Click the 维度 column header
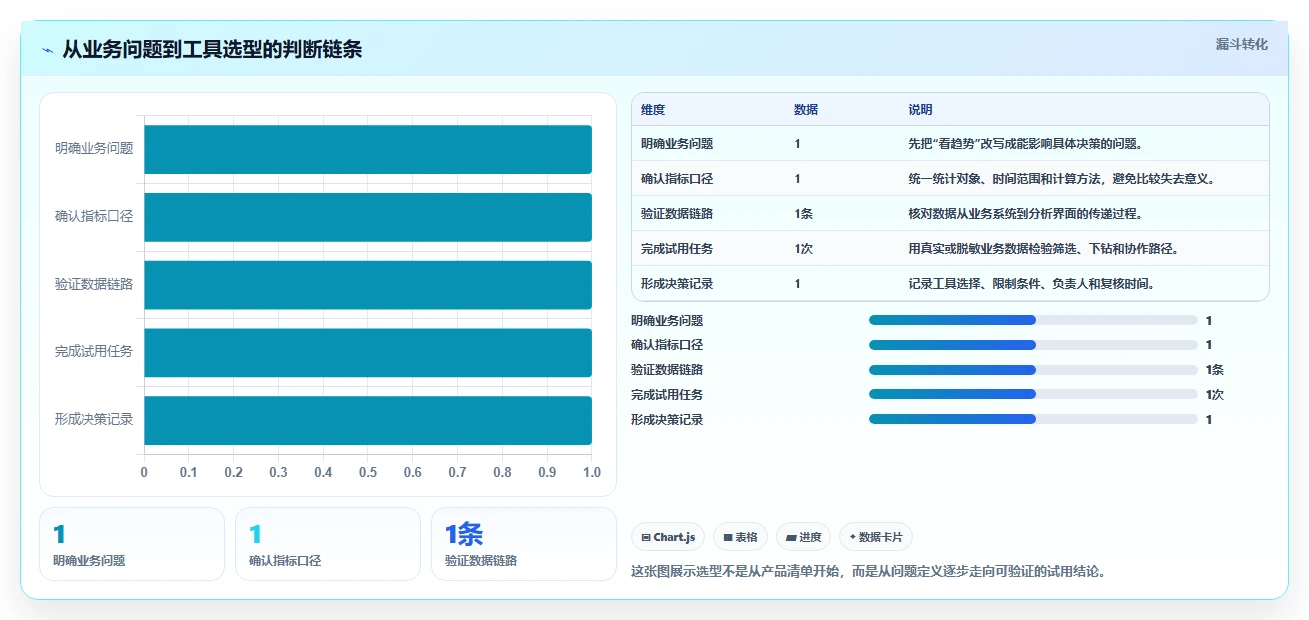1309x620 pixels. (653, 110)
